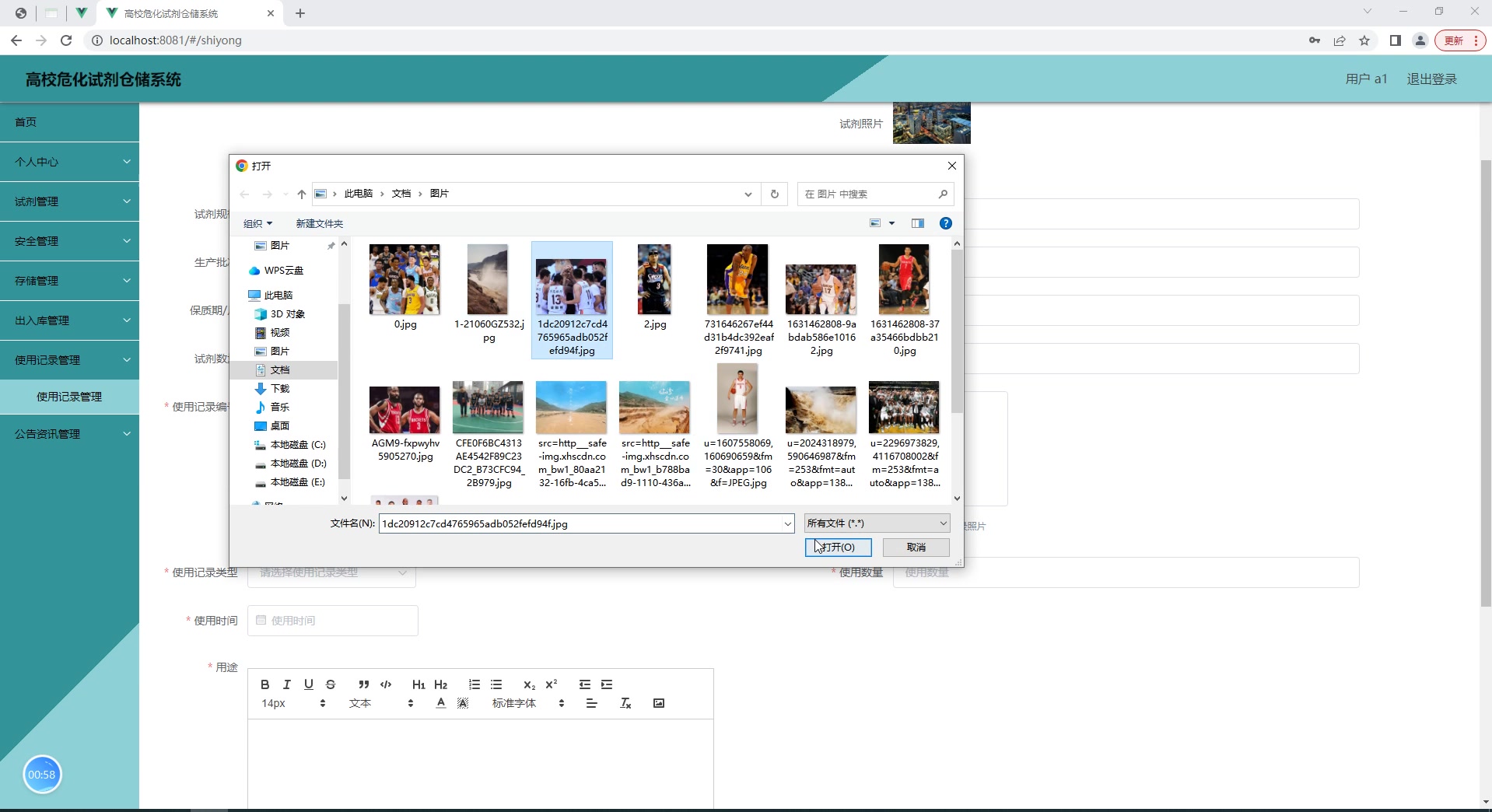Expand the 试剂管理 sidebar menu
Viewport: 1492px width, 812px height.
tap(69, 201)
